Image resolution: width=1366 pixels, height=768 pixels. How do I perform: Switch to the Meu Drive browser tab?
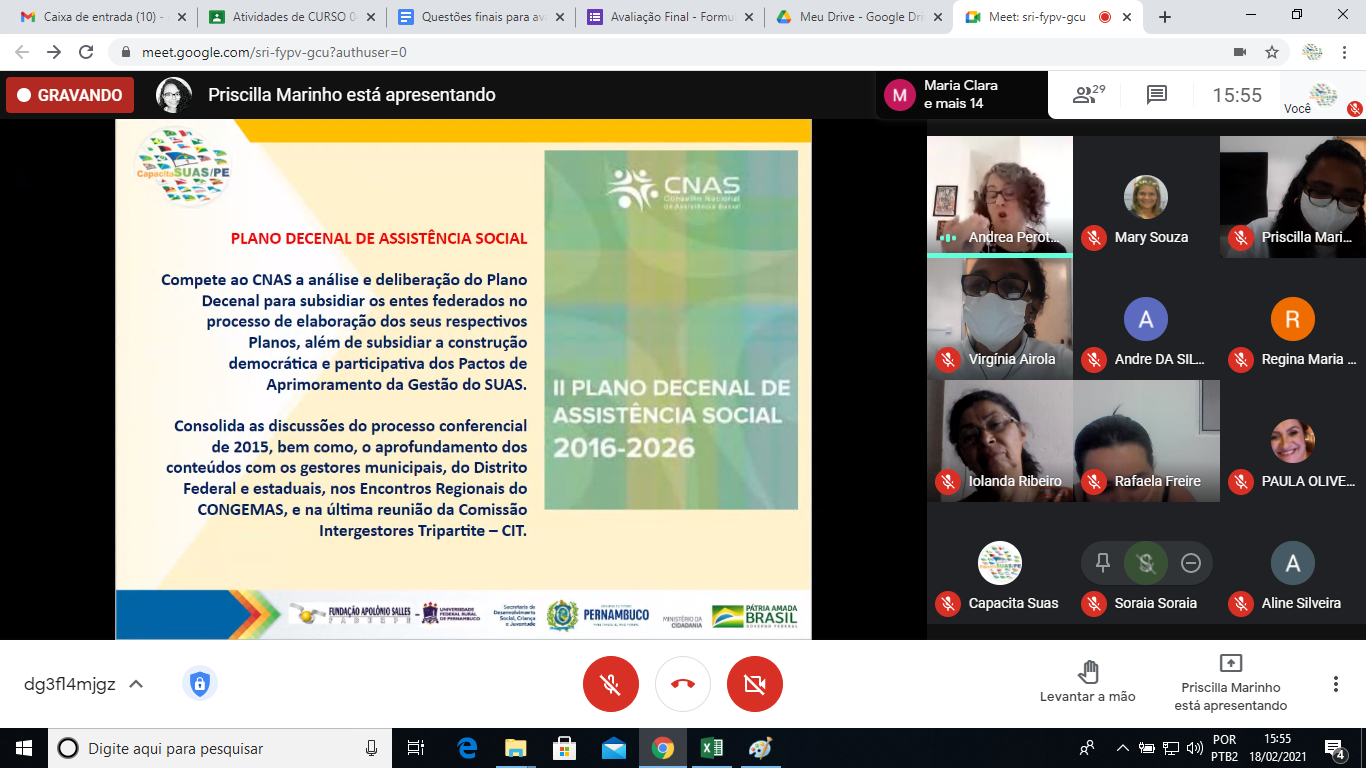[857, 17]
